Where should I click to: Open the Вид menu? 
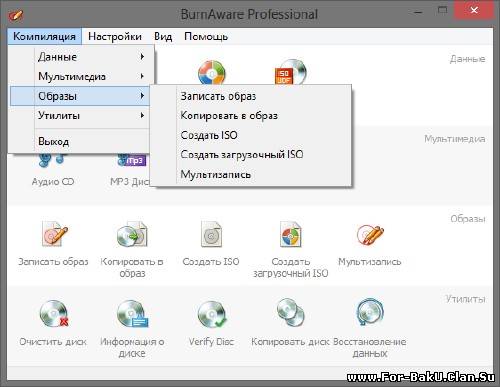[163, 36]
